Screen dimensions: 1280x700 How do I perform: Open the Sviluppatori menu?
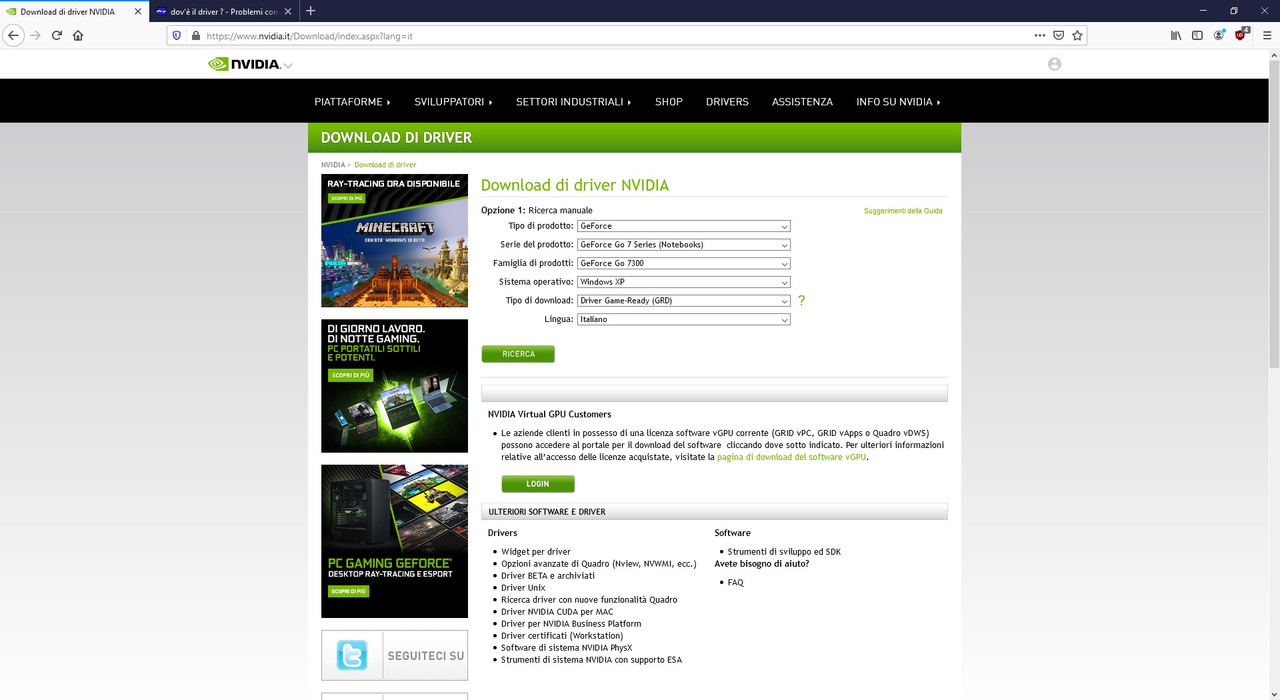[453, 102]
